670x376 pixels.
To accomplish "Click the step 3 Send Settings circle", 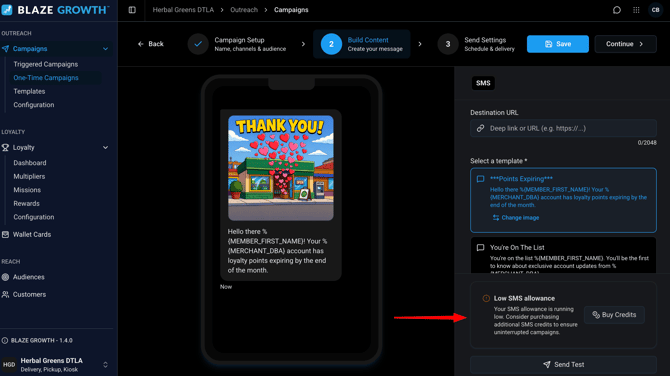I will click(x=448, y=44).
